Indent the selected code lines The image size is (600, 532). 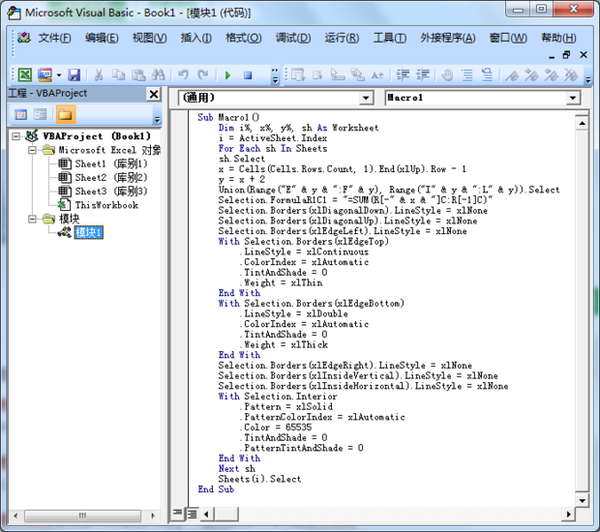pos(403,75)
